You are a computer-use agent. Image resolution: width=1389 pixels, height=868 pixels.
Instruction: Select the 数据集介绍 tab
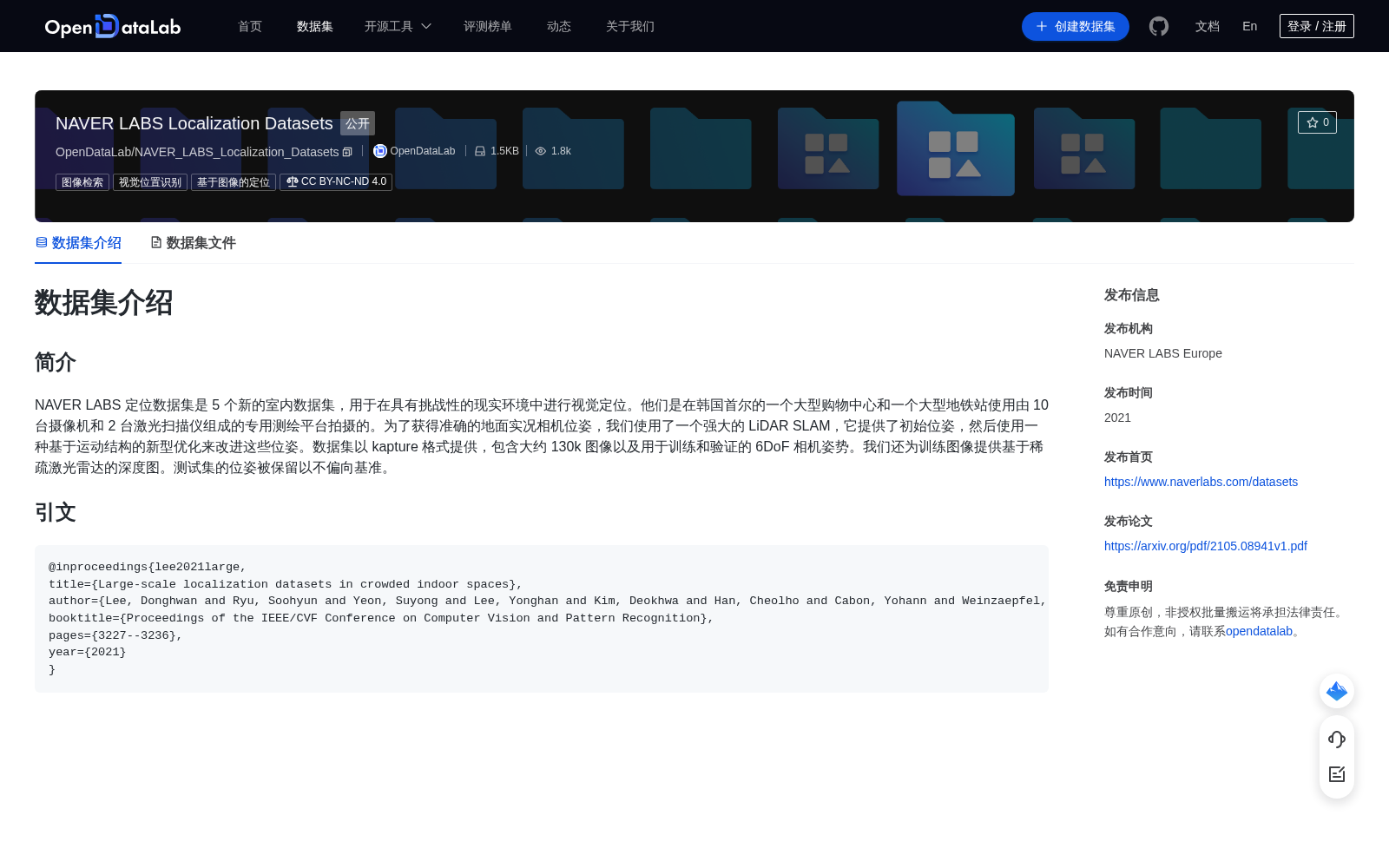pos(78,243)
